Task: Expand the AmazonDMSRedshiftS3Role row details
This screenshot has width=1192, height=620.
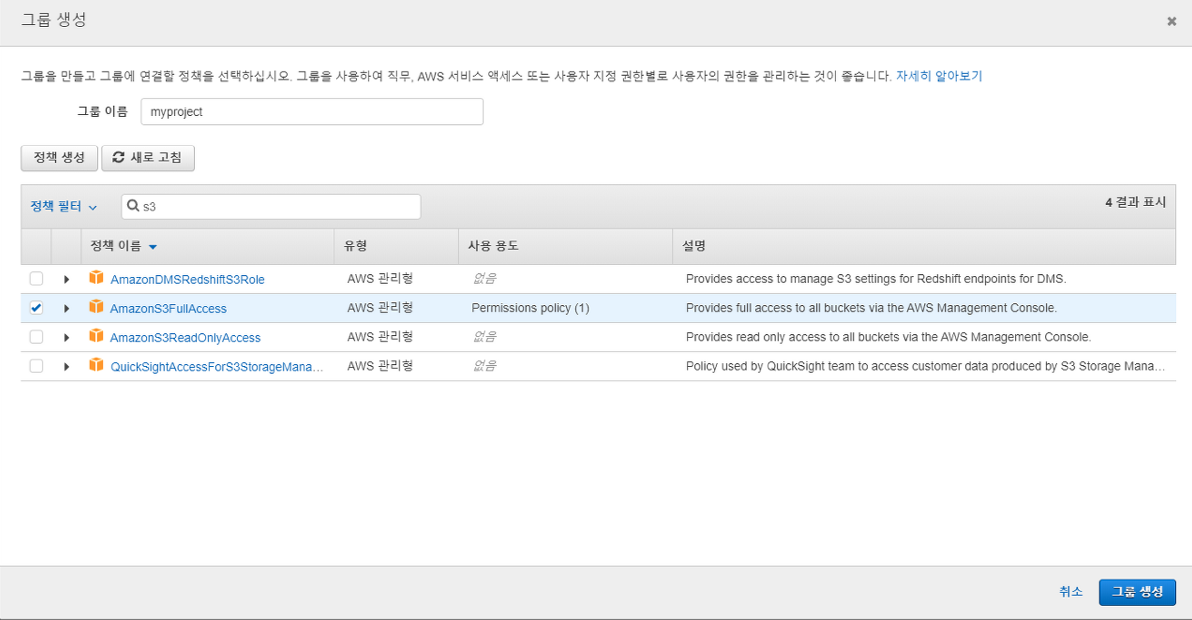Action: 67,280
